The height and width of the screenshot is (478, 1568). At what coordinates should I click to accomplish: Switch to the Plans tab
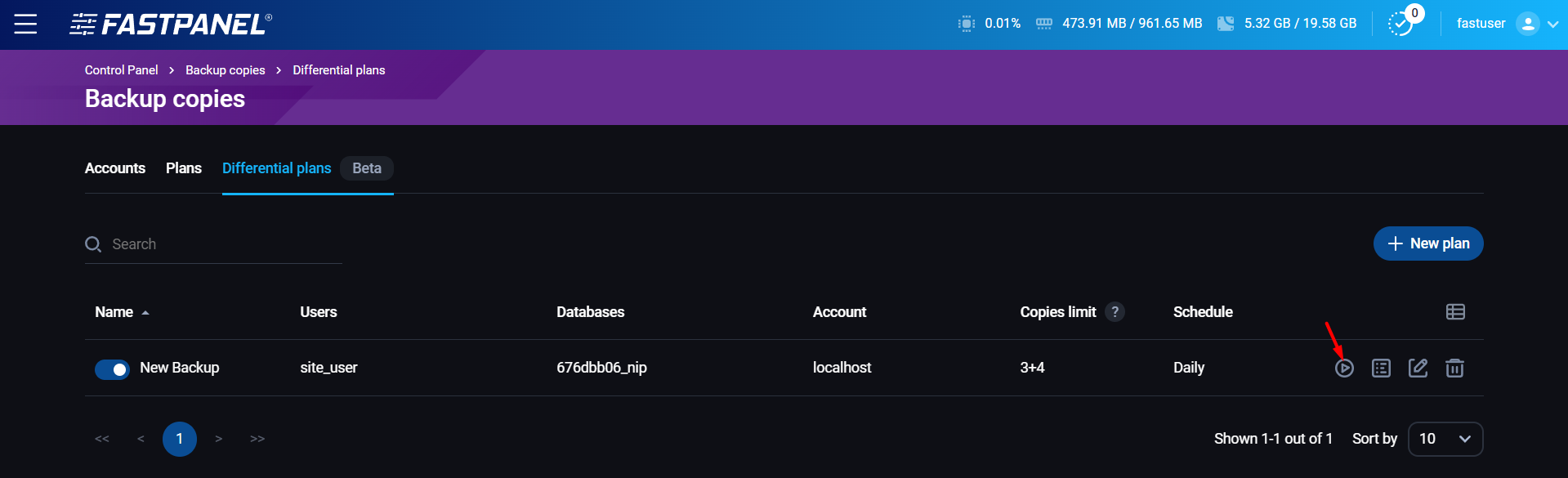[184, 168]
